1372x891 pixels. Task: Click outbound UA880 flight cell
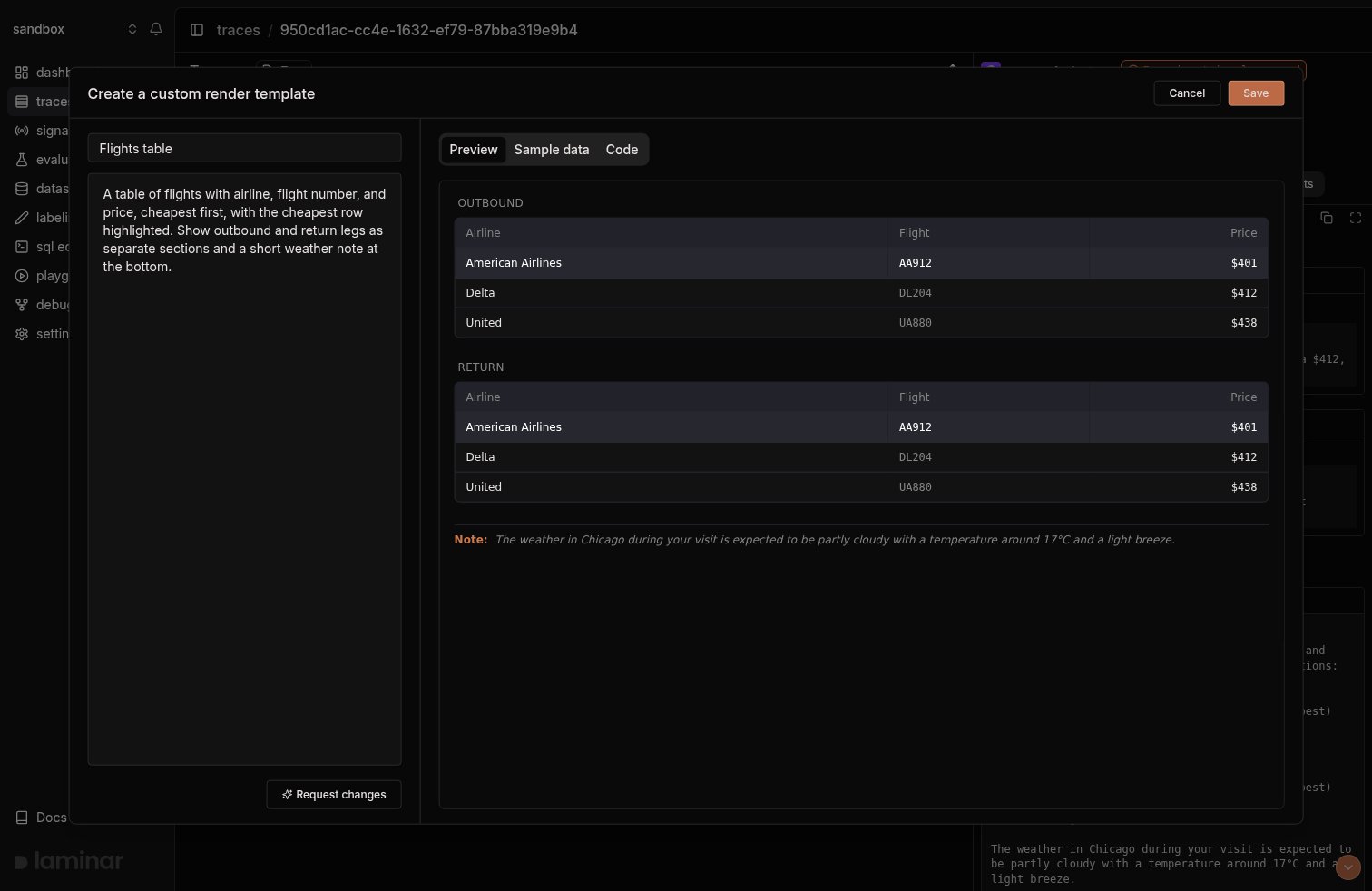(x=988, y=323)
